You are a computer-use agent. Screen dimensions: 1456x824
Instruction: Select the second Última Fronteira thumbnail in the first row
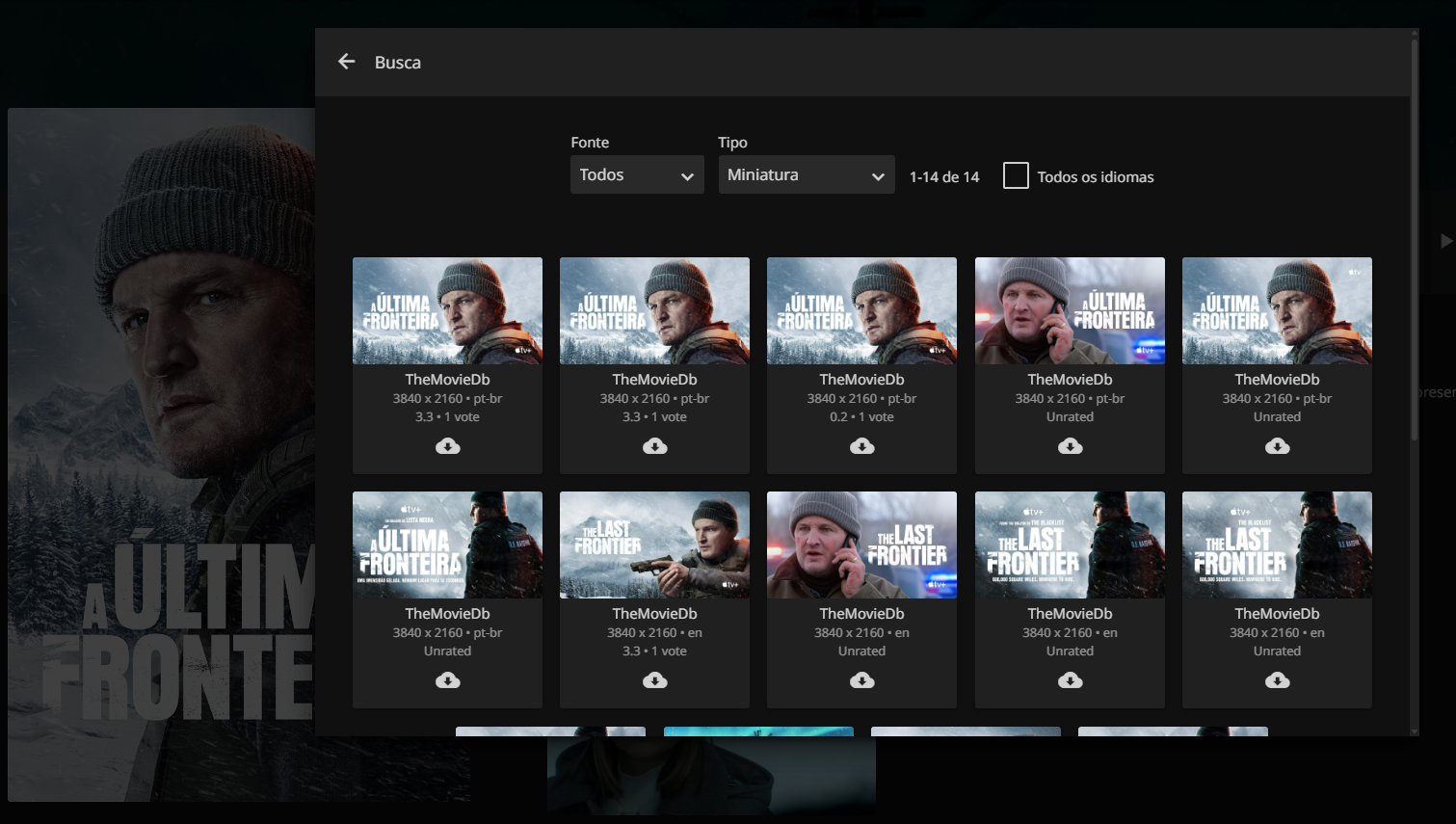[654, 310]
